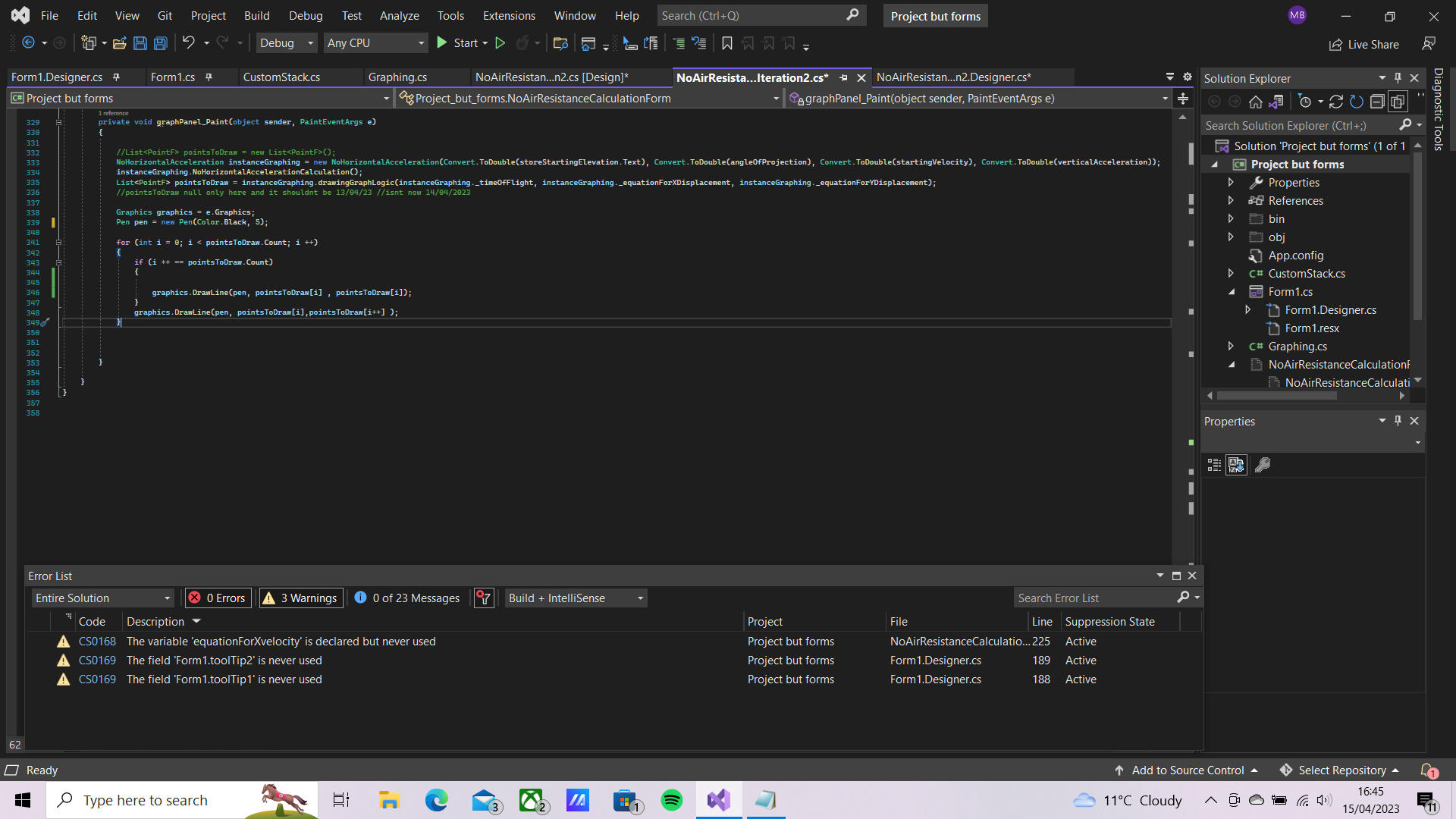Open the Build + IntelliSense dropdown

[575, 598]
